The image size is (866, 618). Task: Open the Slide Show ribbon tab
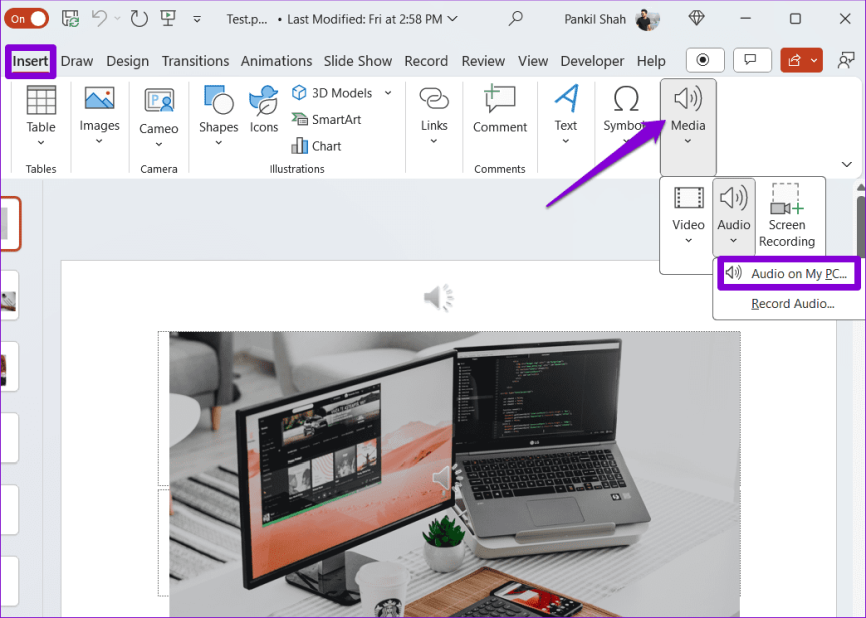coord(357,61)
